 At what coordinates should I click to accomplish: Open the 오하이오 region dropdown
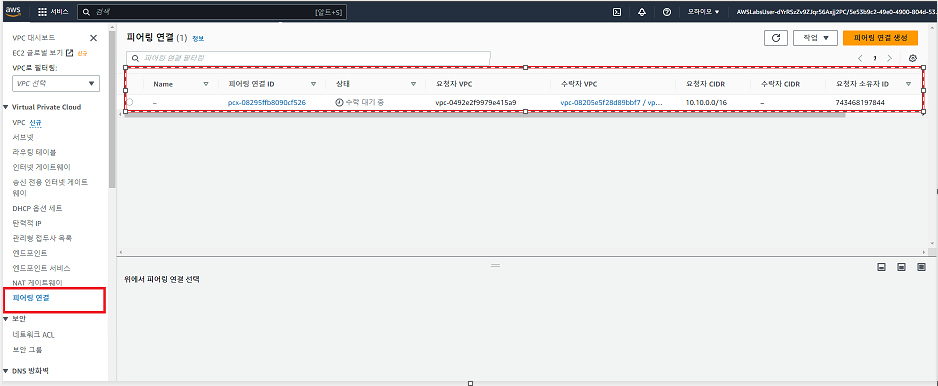pyautogui.click(x=704, y=12)
